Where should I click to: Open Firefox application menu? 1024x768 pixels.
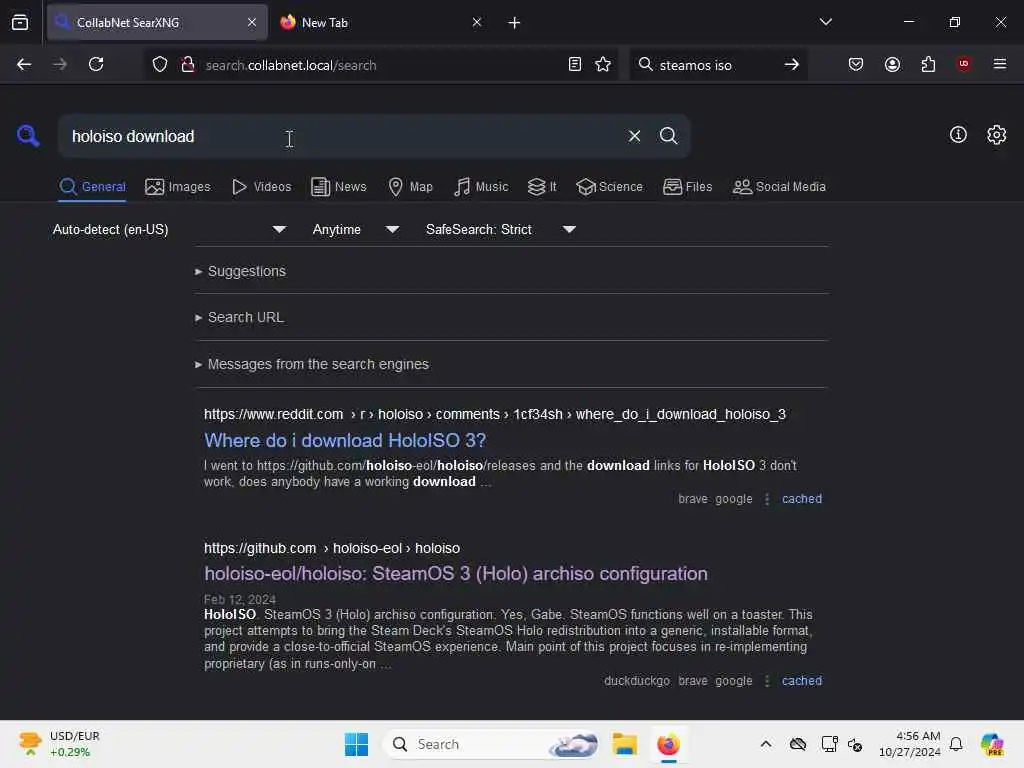click(999, 64)
